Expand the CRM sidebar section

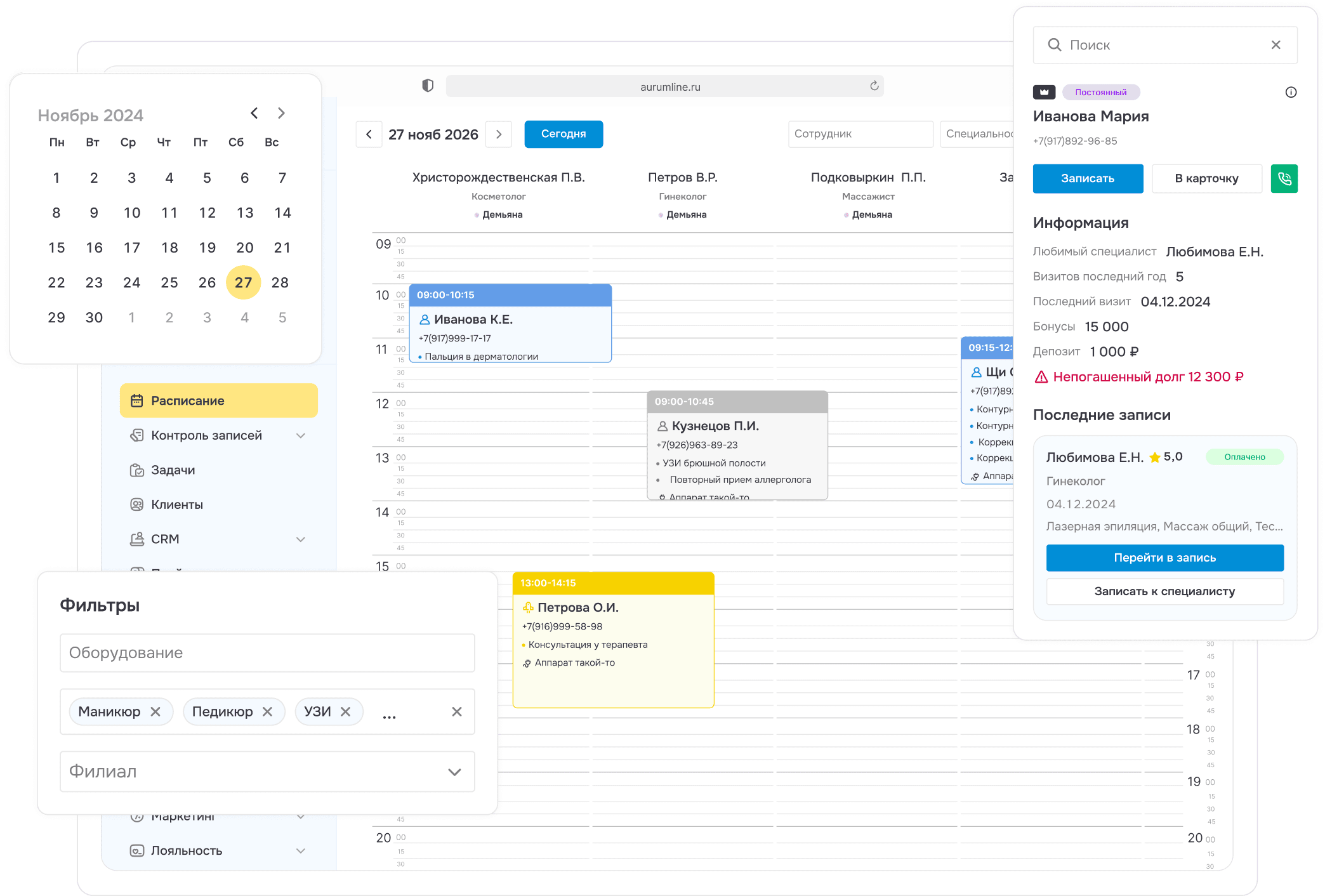tap(301, 539)
